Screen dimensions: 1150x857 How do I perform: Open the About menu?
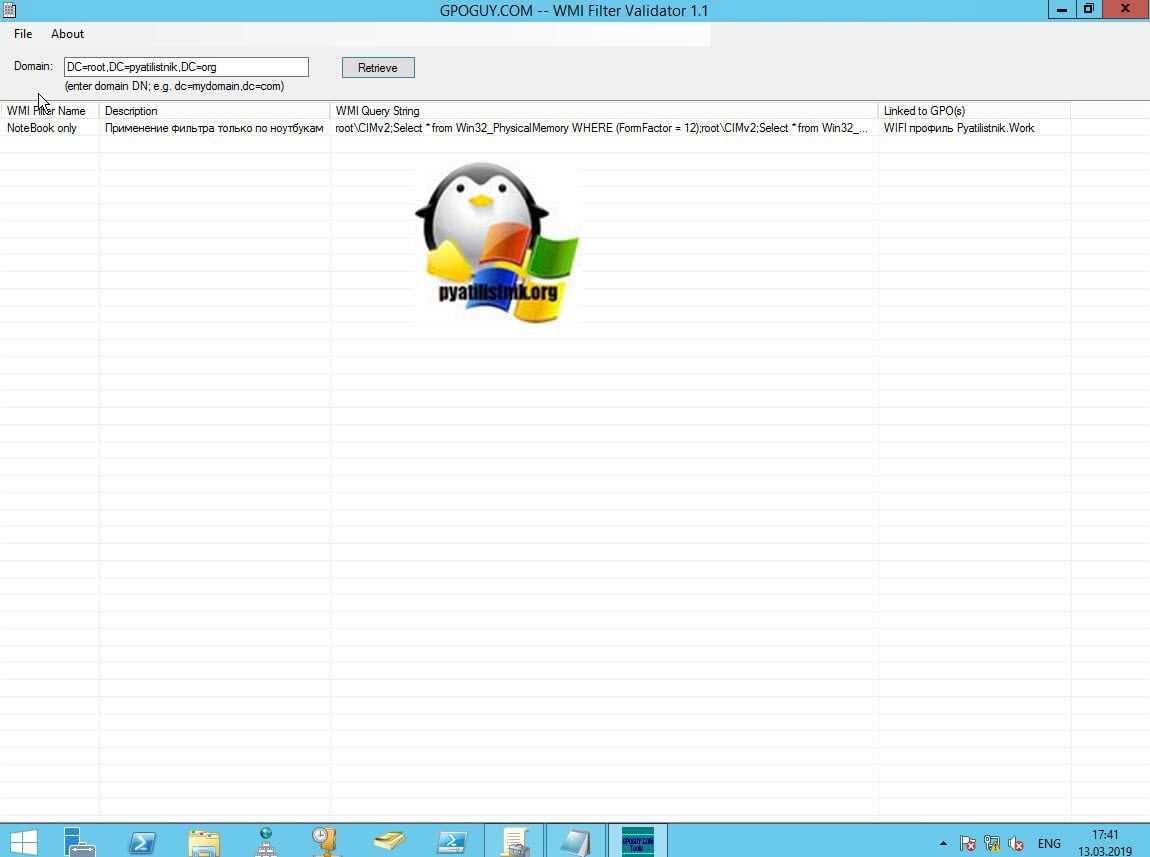coord(68,34)
